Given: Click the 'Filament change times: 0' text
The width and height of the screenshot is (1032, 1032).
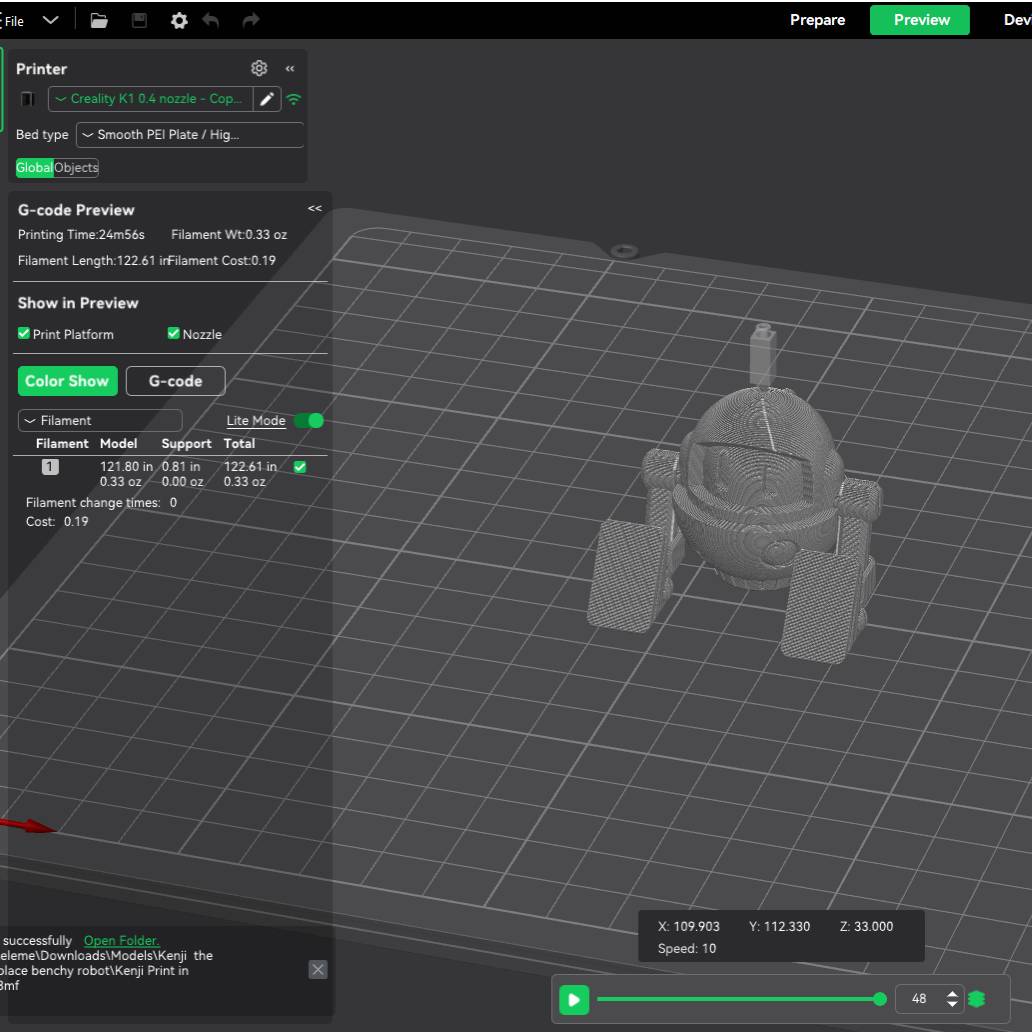Looking at the screenshot, I should pos(101,503).
